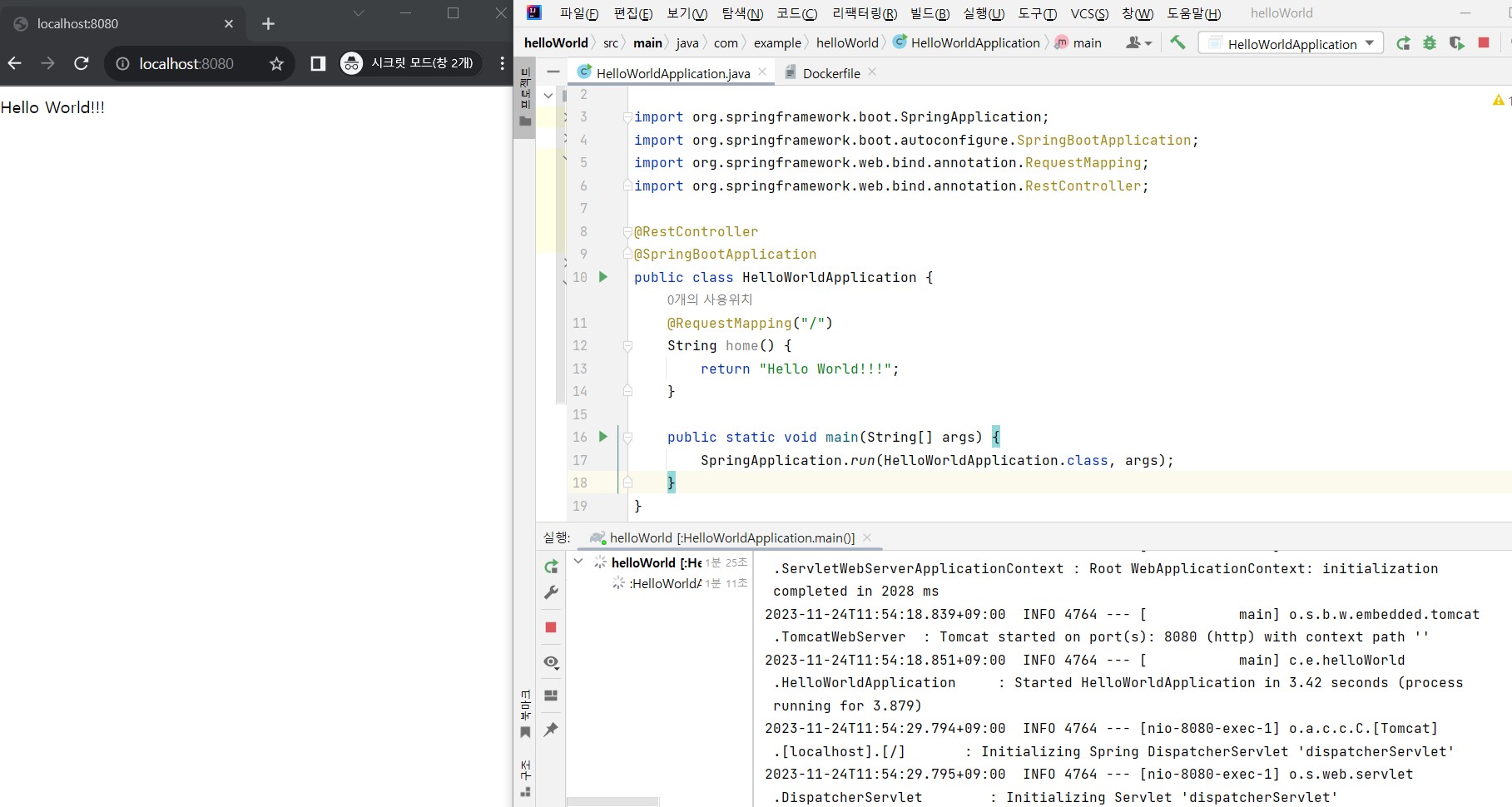Open the VCS(S) menu

pyautogui.click(x=1089, y=13)
